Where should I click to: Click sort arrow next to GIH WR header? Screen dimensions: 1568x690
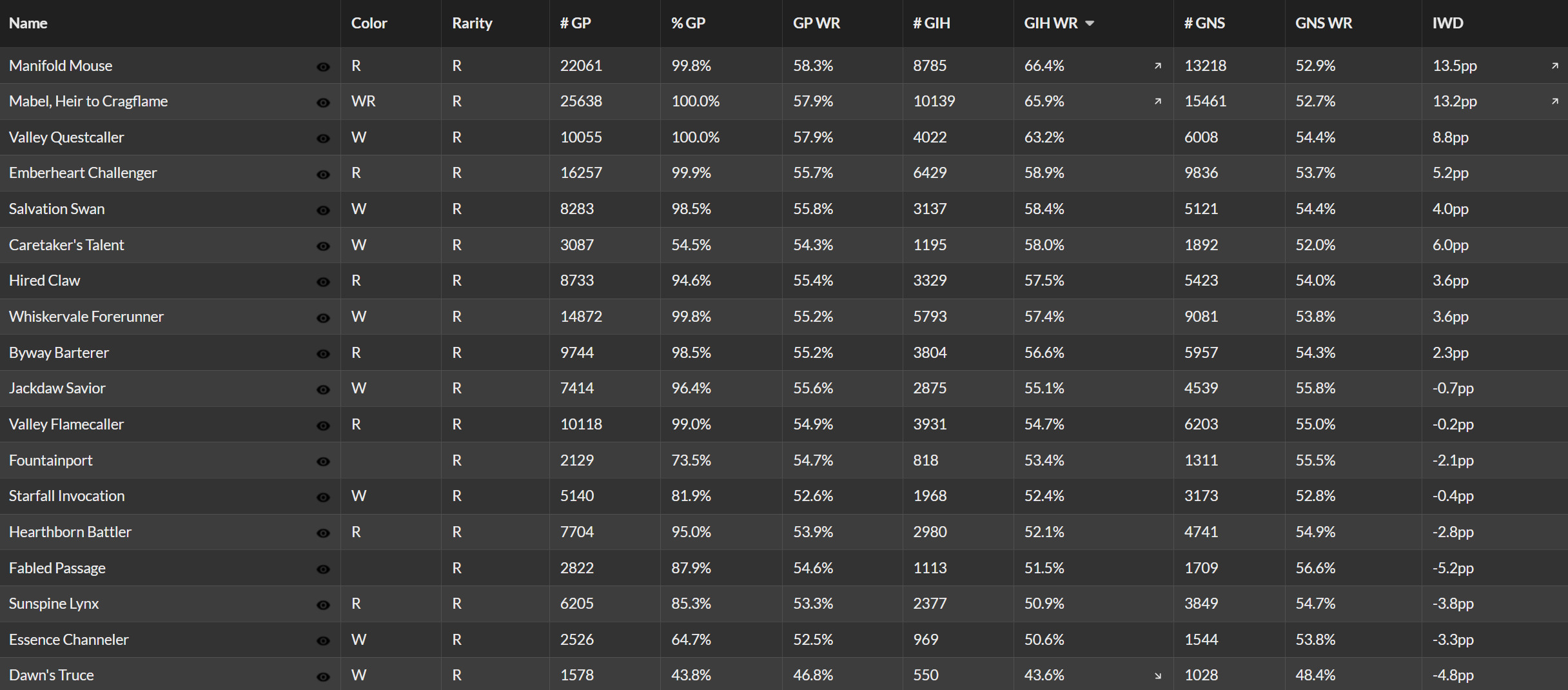(1090, 23)
